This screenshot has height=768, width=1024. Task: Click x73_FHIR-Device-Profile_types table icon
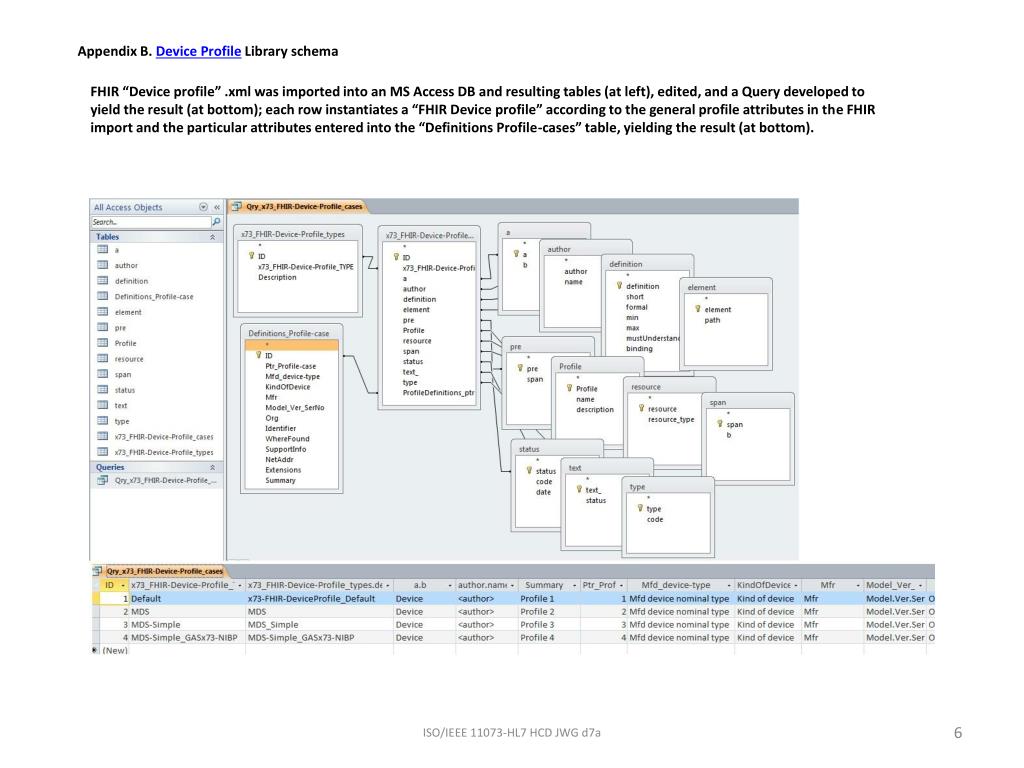pos(103,452)
